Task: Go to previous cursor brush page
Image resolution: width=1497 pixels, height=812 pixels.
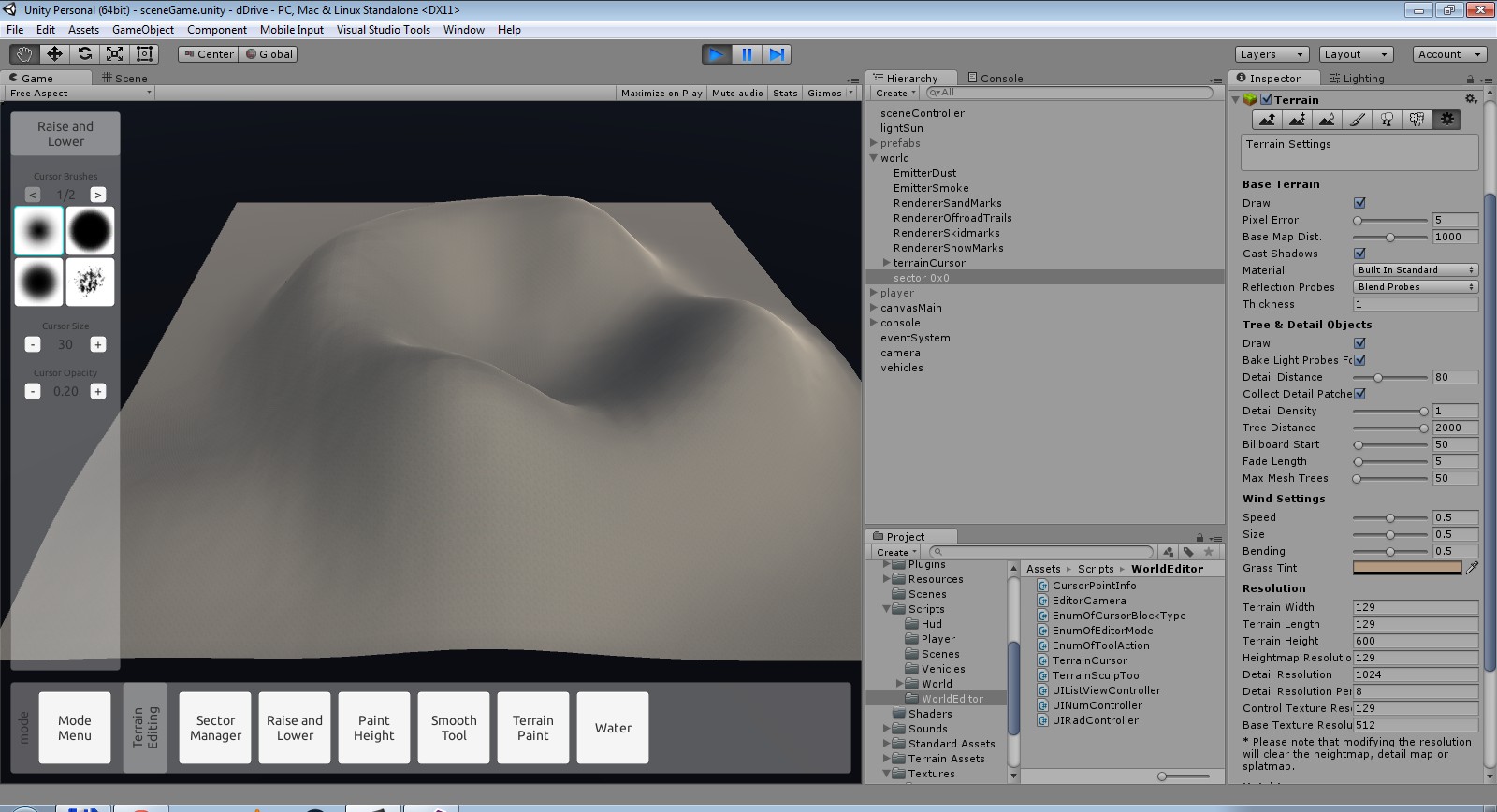Action: click(33, 195)
